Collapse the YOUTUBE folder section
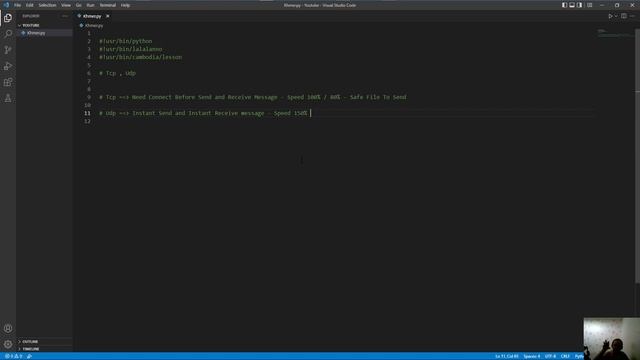The image size is (640, 360). point(31,25)
